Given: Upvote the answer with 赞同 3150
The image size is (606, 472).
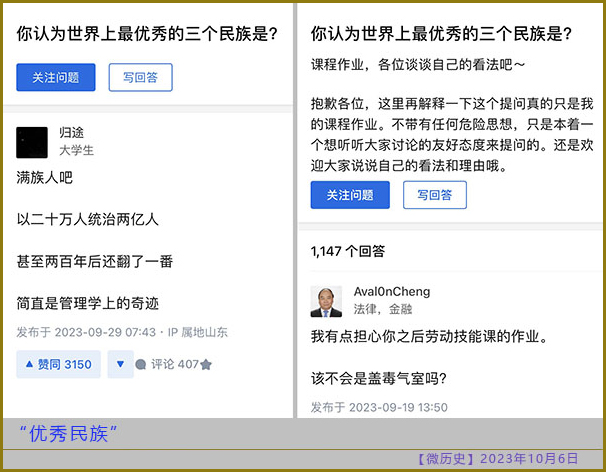Looking at the screenshot, I should 58,364.
